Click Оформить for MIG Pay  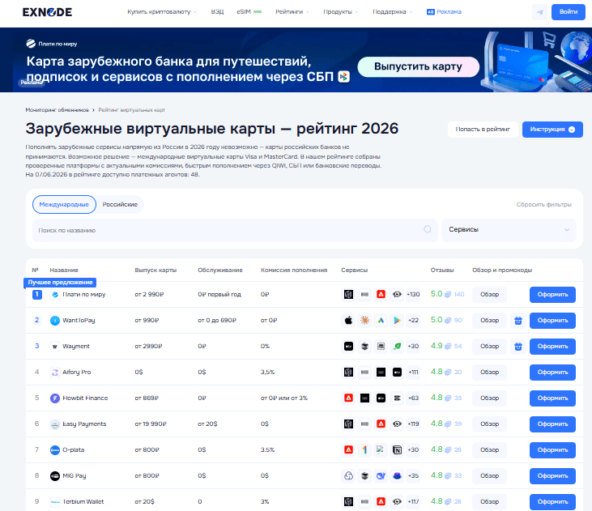[x=552, y=476]
